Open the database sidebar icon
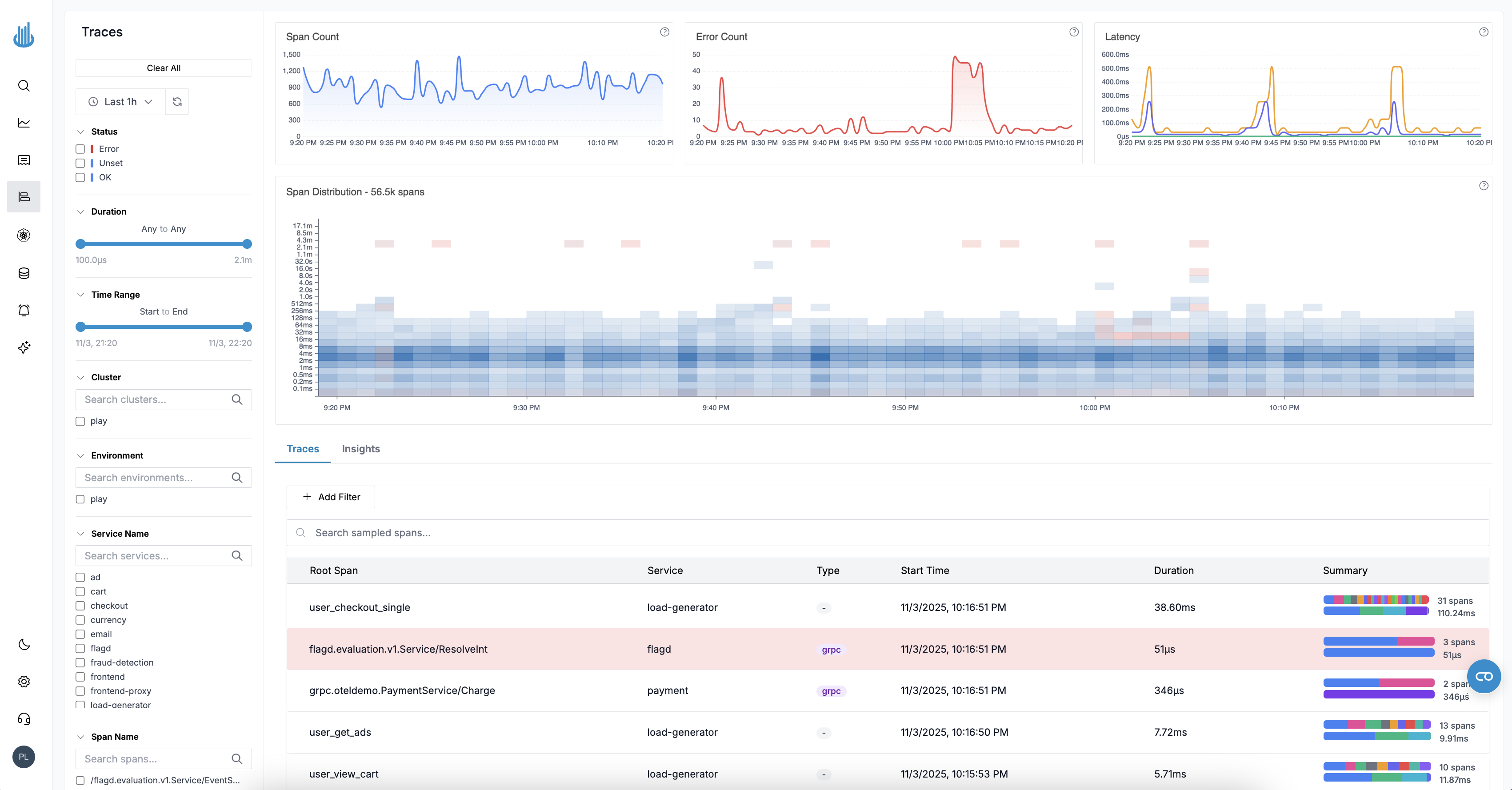Image resolution: width=1512 pixels, height=790 pixels. [x=24, y=273]
